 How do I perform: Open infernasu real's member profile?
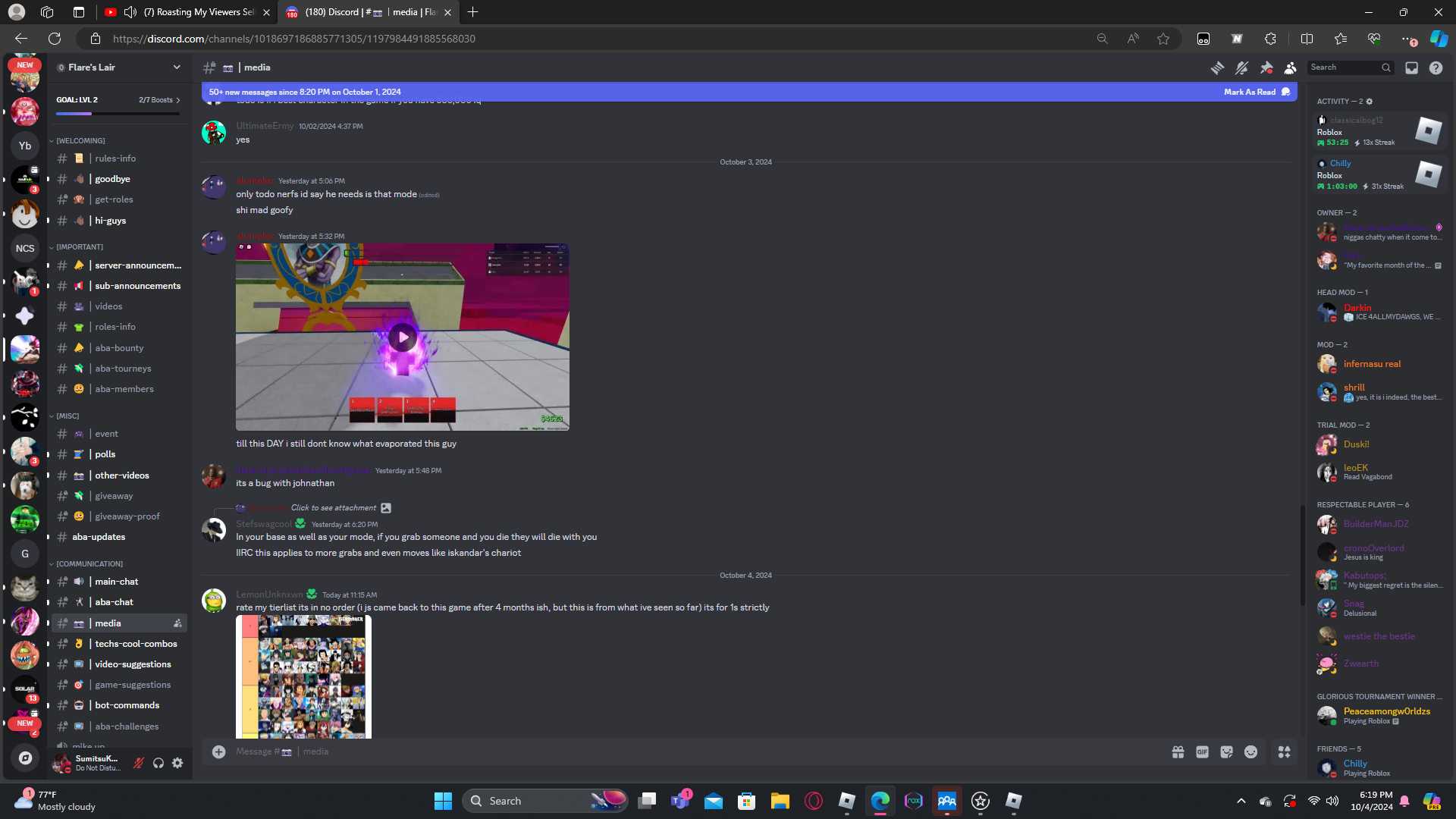click(x=1379, y=364)
